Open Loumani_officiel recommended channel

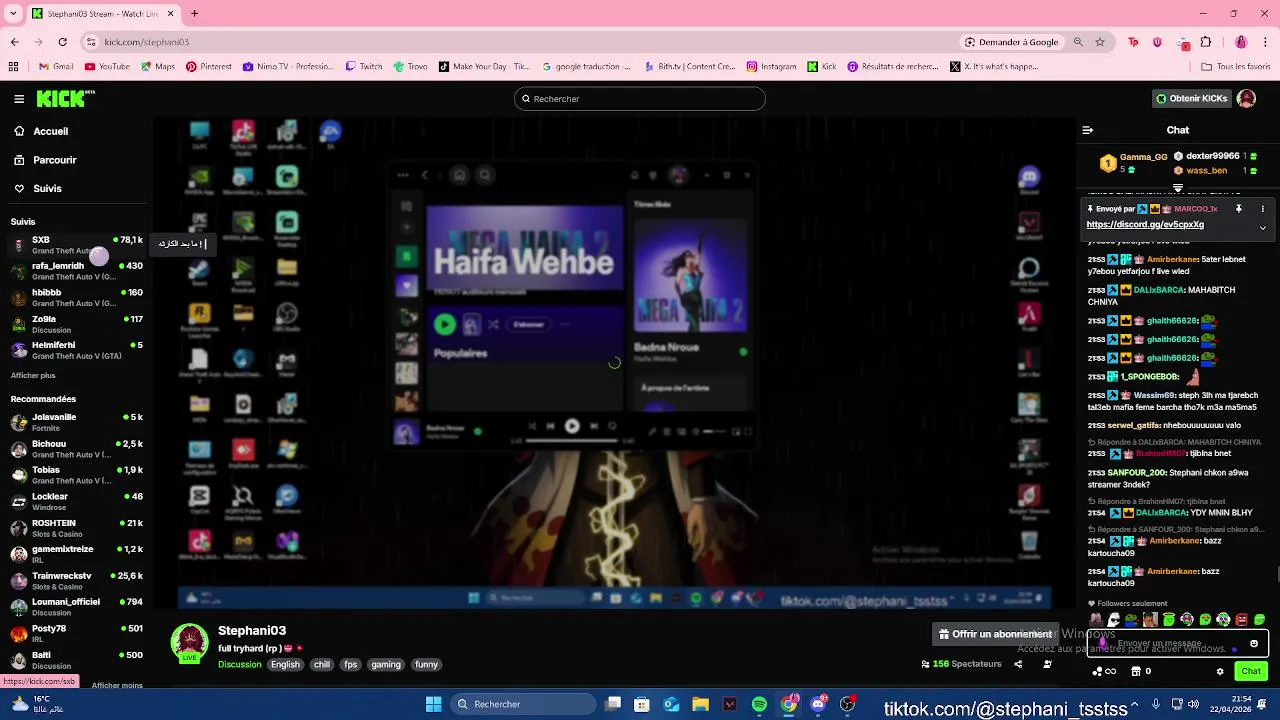[76, 607]
